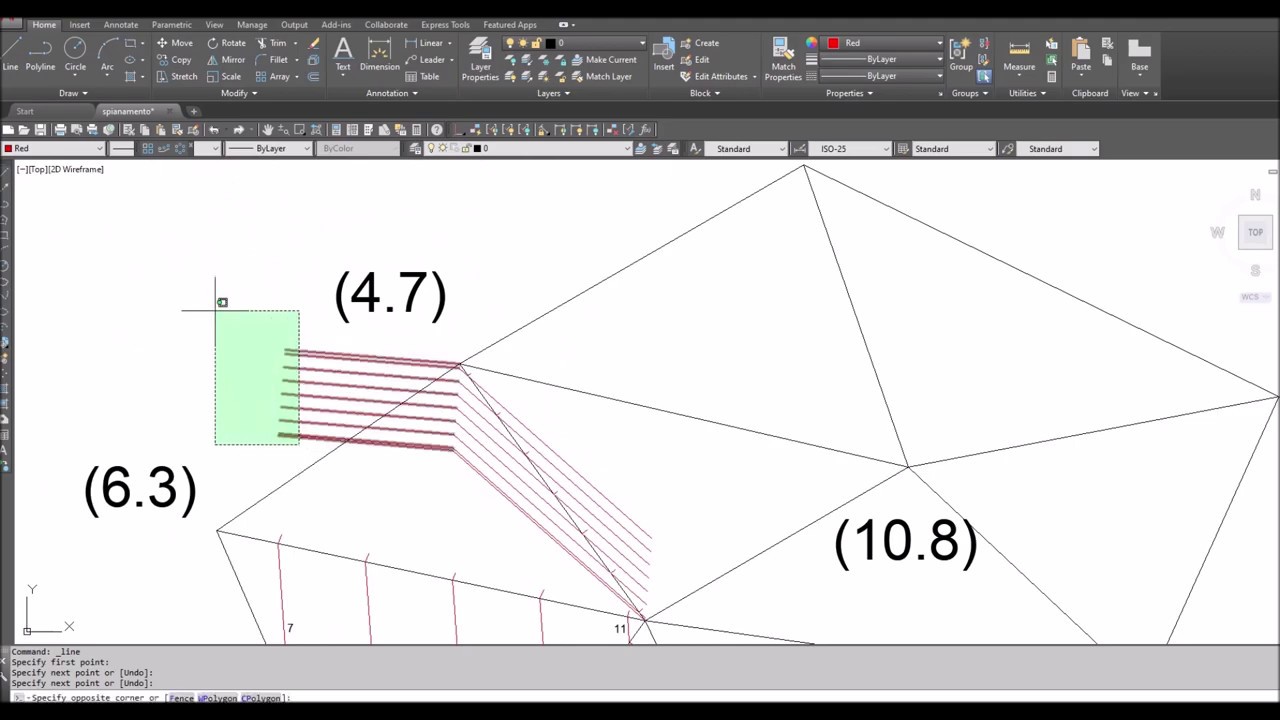The width and height of the screenshot is (1280, 720).
Task: Click Match Properties tool
Action: 783,58
